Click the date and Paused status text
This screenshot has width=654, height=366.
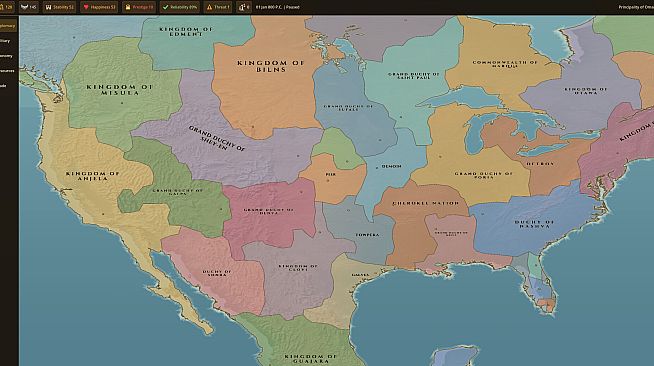coord(277,7)
